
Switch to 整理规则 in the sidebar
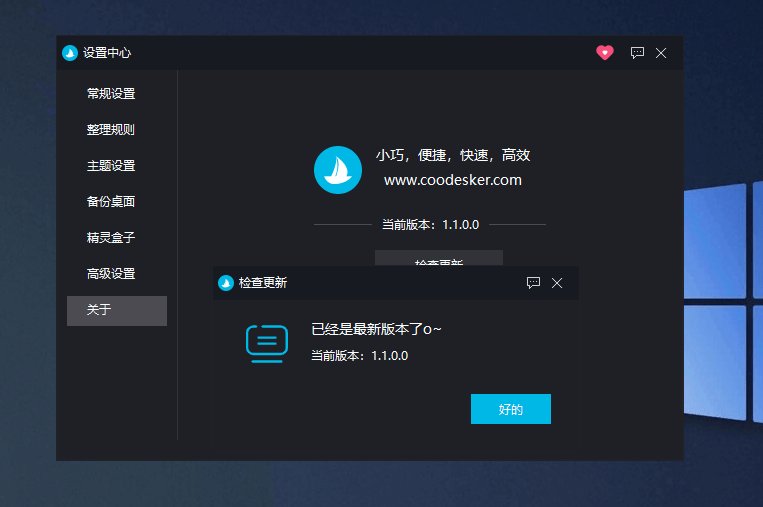coord(111,130)
